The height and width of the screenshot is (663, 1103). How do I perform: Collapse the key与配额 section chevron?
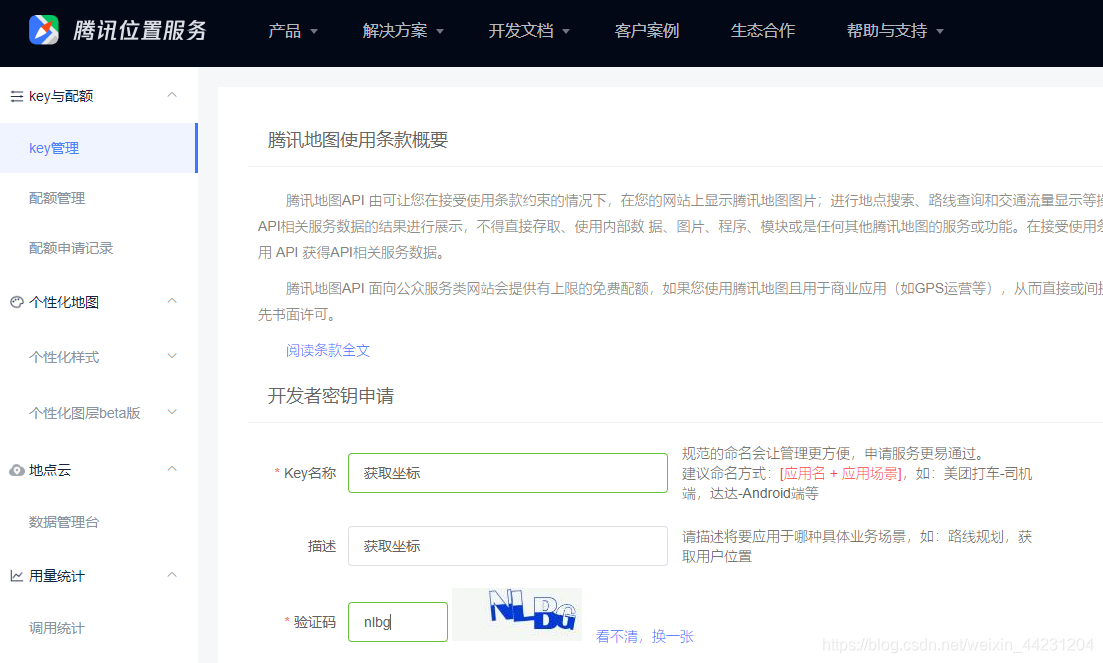pos(172,95)
